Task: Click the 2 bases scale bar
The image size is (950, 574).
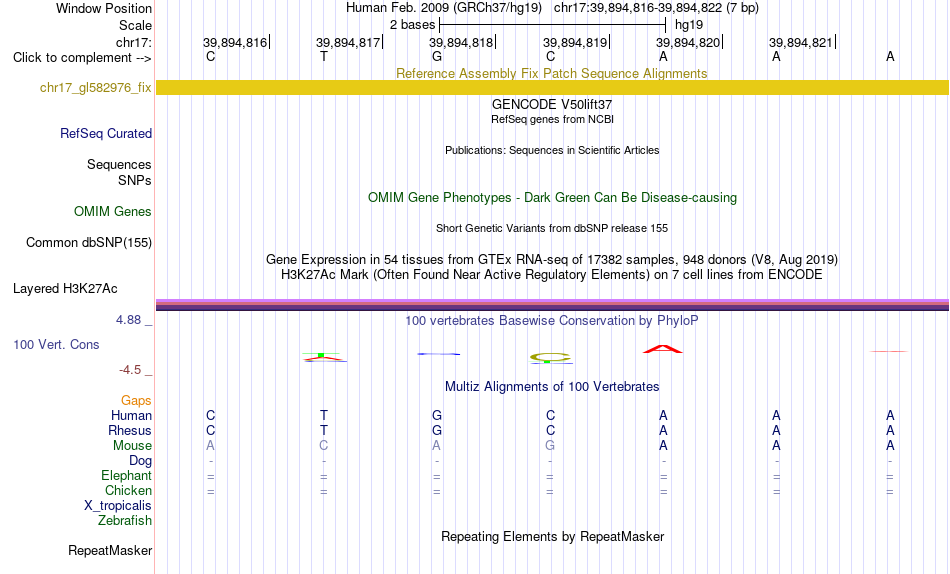Action: pos(553,25)
